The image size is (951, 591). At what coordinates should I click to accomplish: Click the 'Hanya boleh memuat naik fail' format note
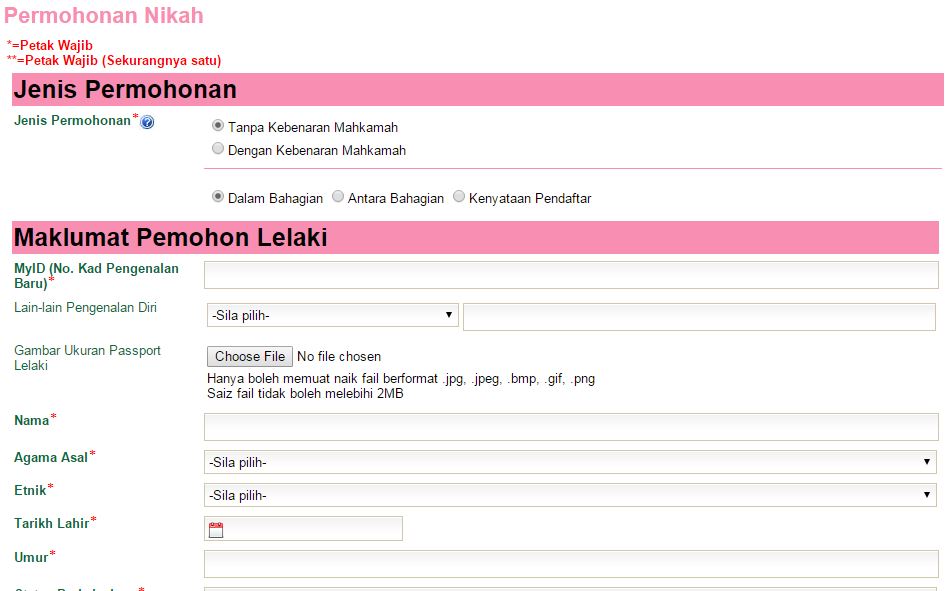(x=401, y=379)
